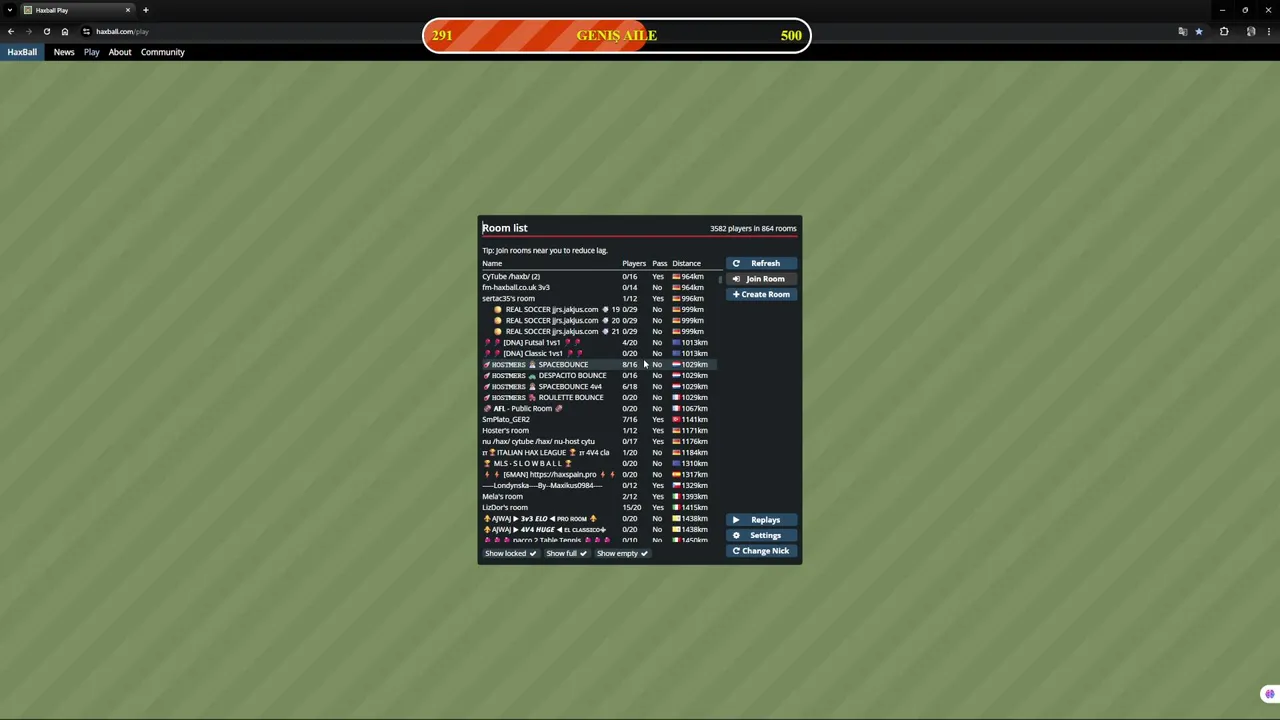The image size is (1280, 720).
Task: Sort the room list by Players
Action: pos(634,263)
